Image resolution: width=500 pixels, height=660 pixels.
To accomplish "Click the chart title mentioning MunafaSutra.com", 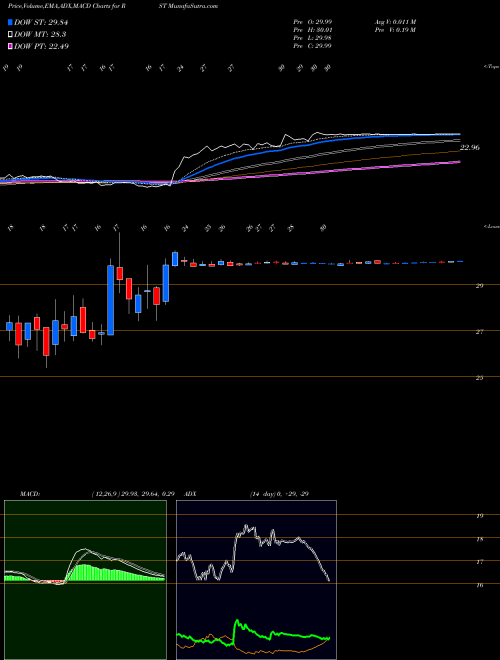I will (113, 6).
